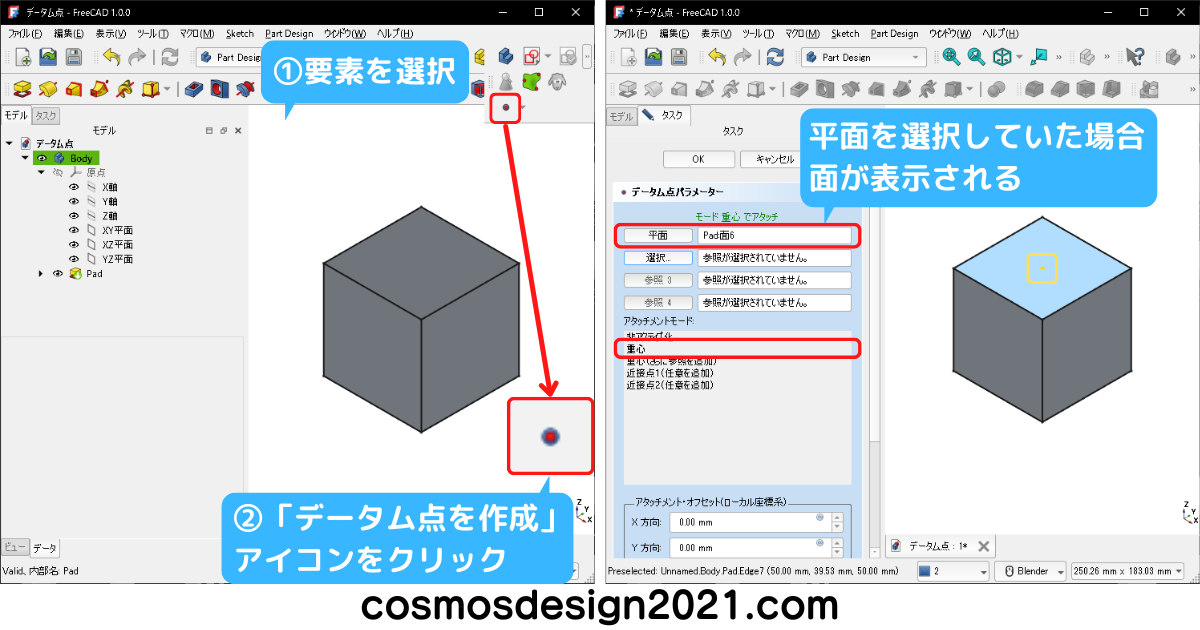Select 近接点1(任意を追加) attachment mode
1200x630 pixels.
(x=670, y=373)
